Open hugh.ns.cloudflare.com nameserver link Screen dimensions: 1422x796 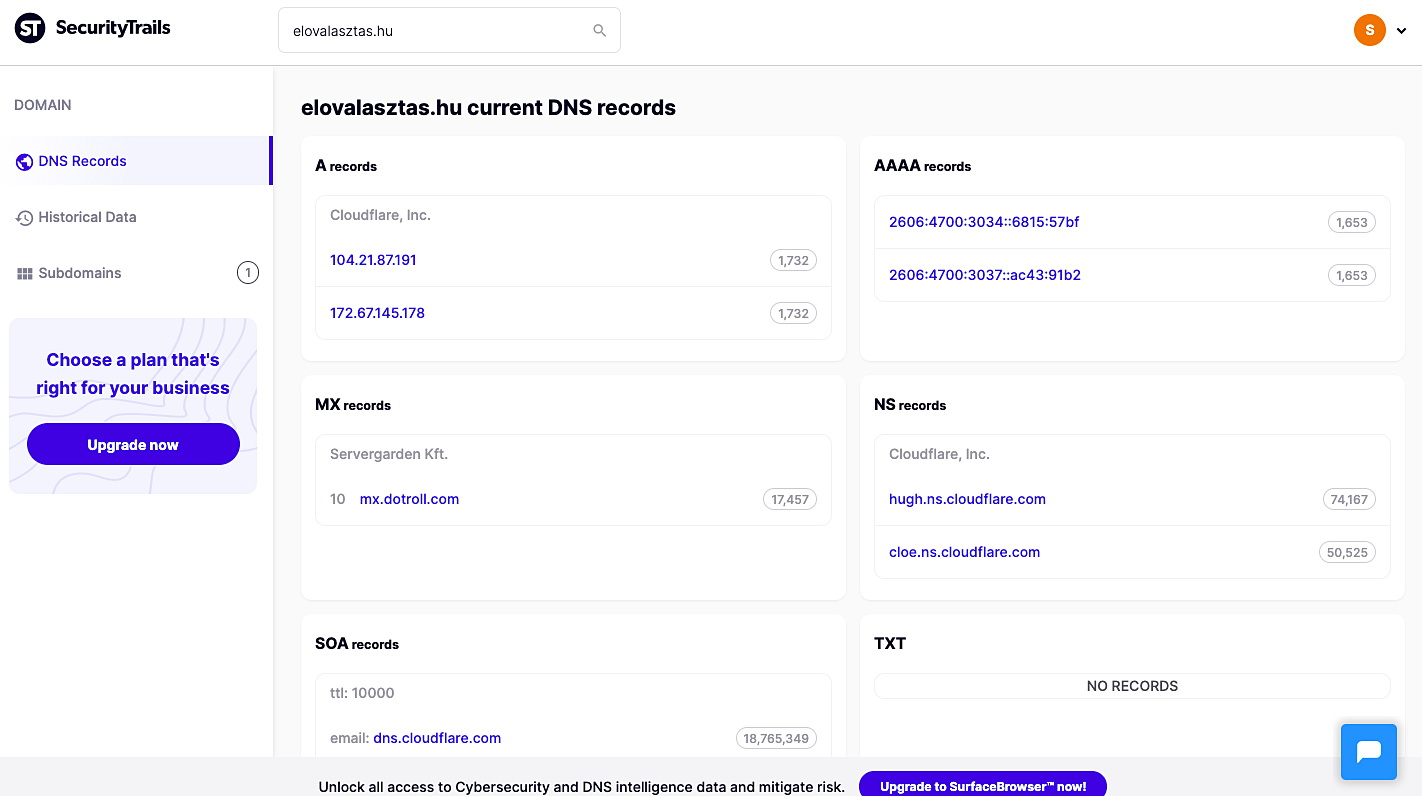(x=967, y=499)
